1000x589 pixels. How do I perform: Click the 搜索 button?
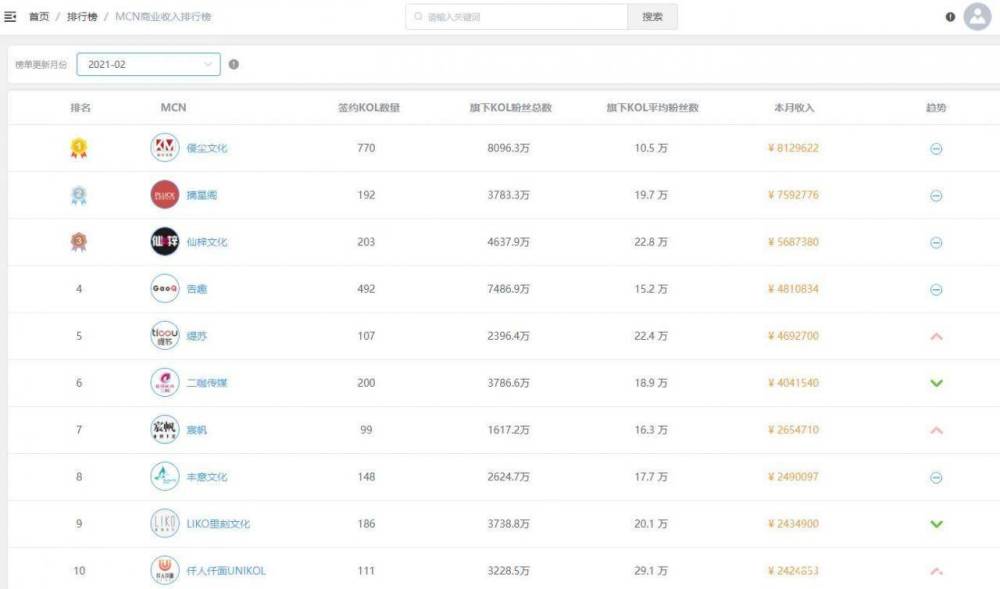[652, 17]
